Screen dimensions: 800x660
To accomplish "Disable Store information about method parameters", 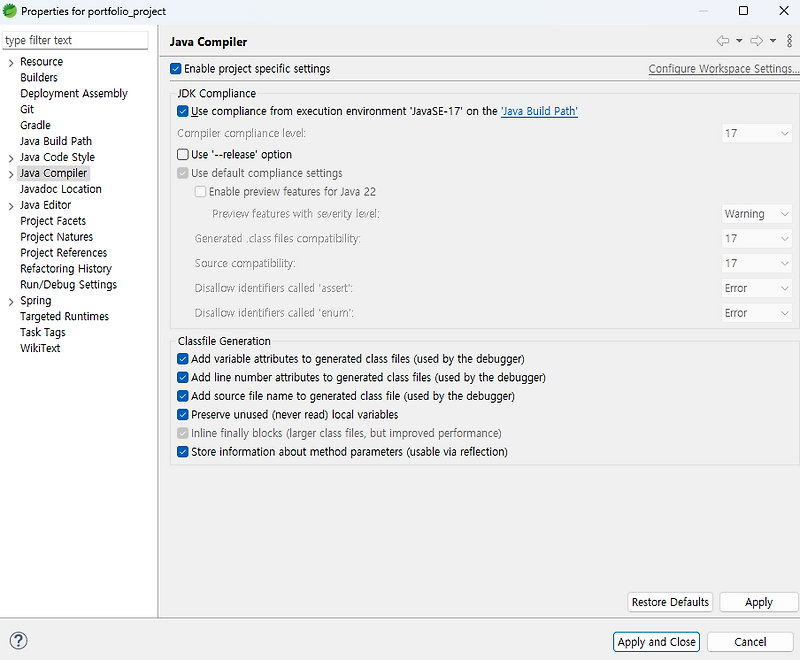I will (x=182, y=451).
